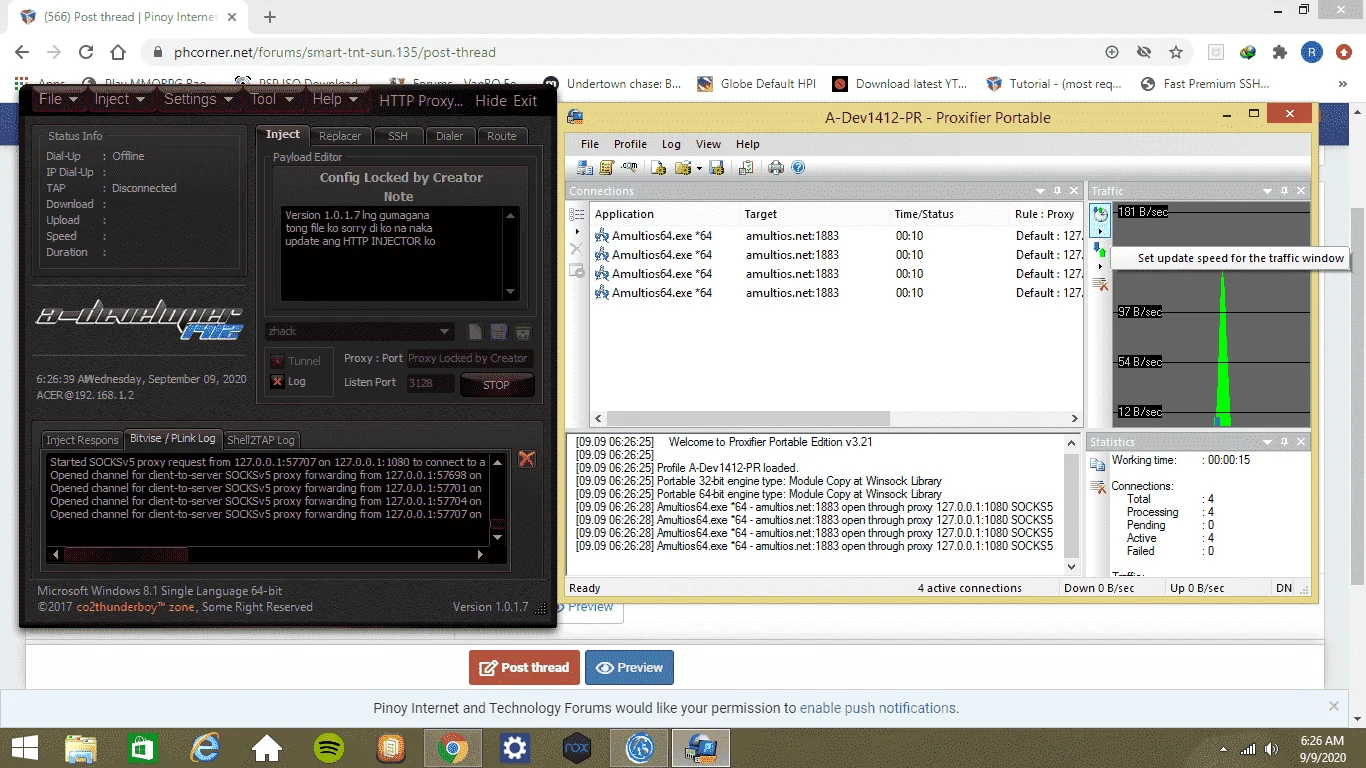Click the Listen Port field
1366x768 pixels.
point(431,383)
